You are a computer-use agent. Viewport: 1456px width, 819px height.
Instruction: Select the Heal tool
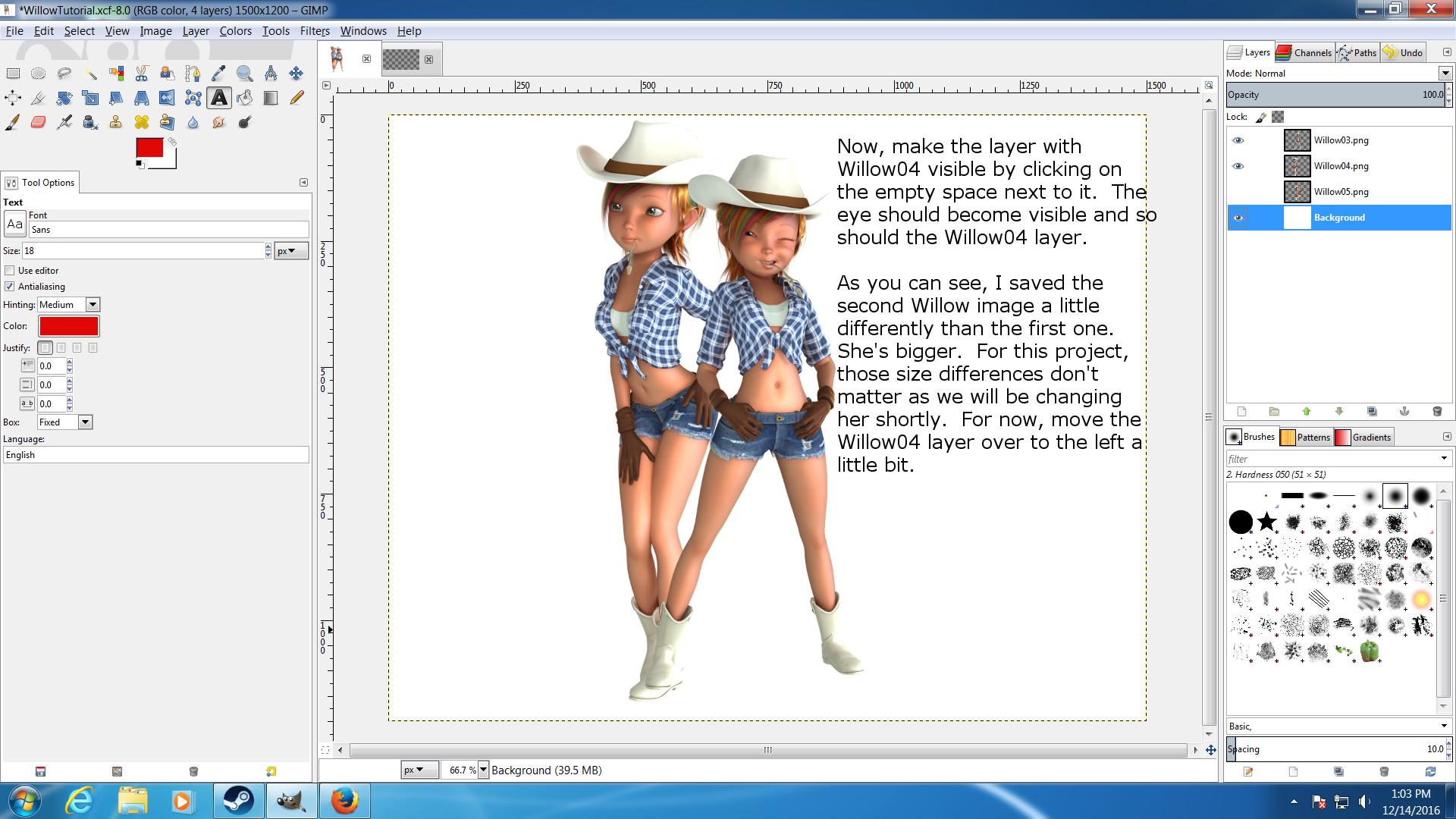click(142, 122)
